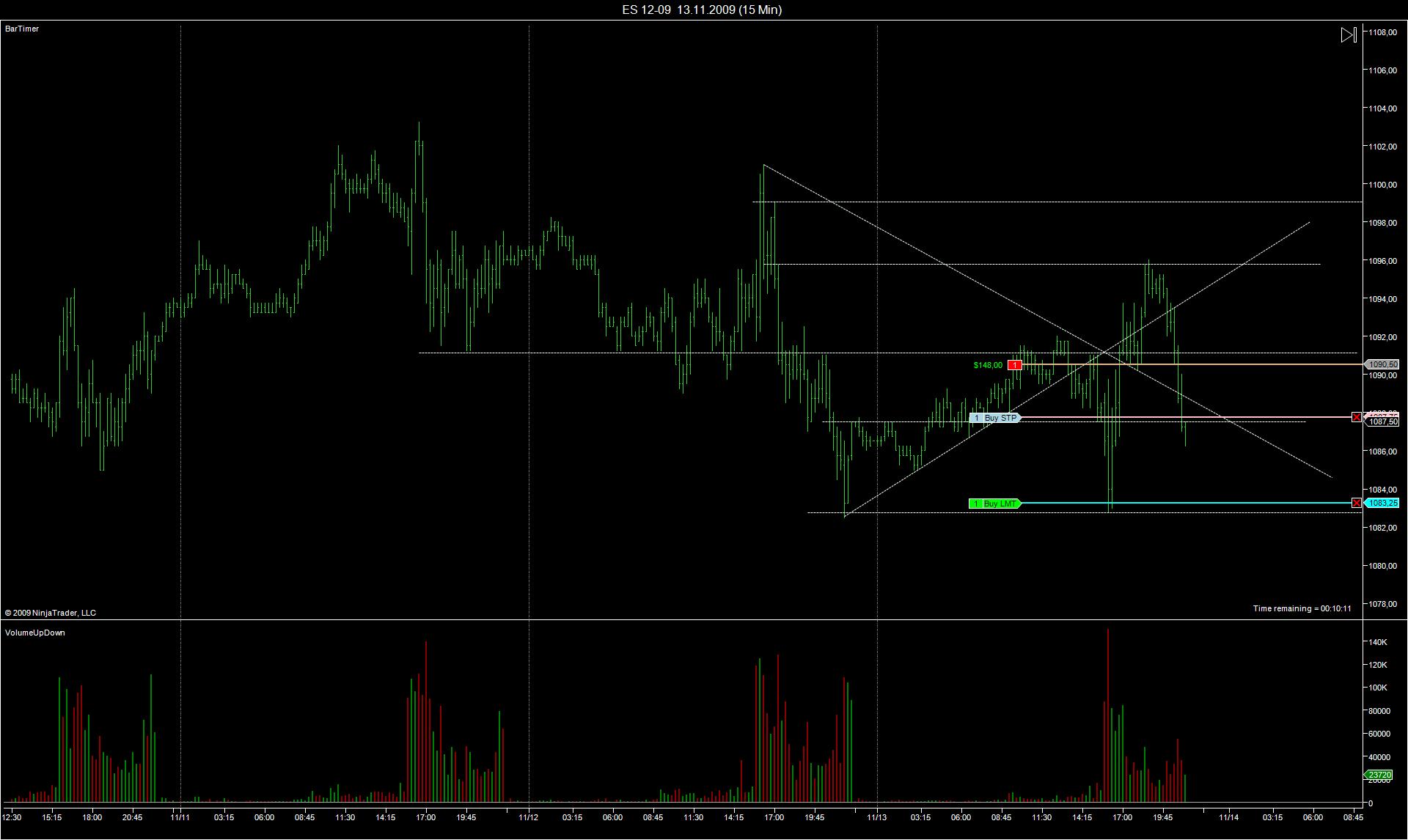The height and width of the screenshot is (840, 1408).
Task: Click the red position quantity marker
Action: tap(1015, 365)
